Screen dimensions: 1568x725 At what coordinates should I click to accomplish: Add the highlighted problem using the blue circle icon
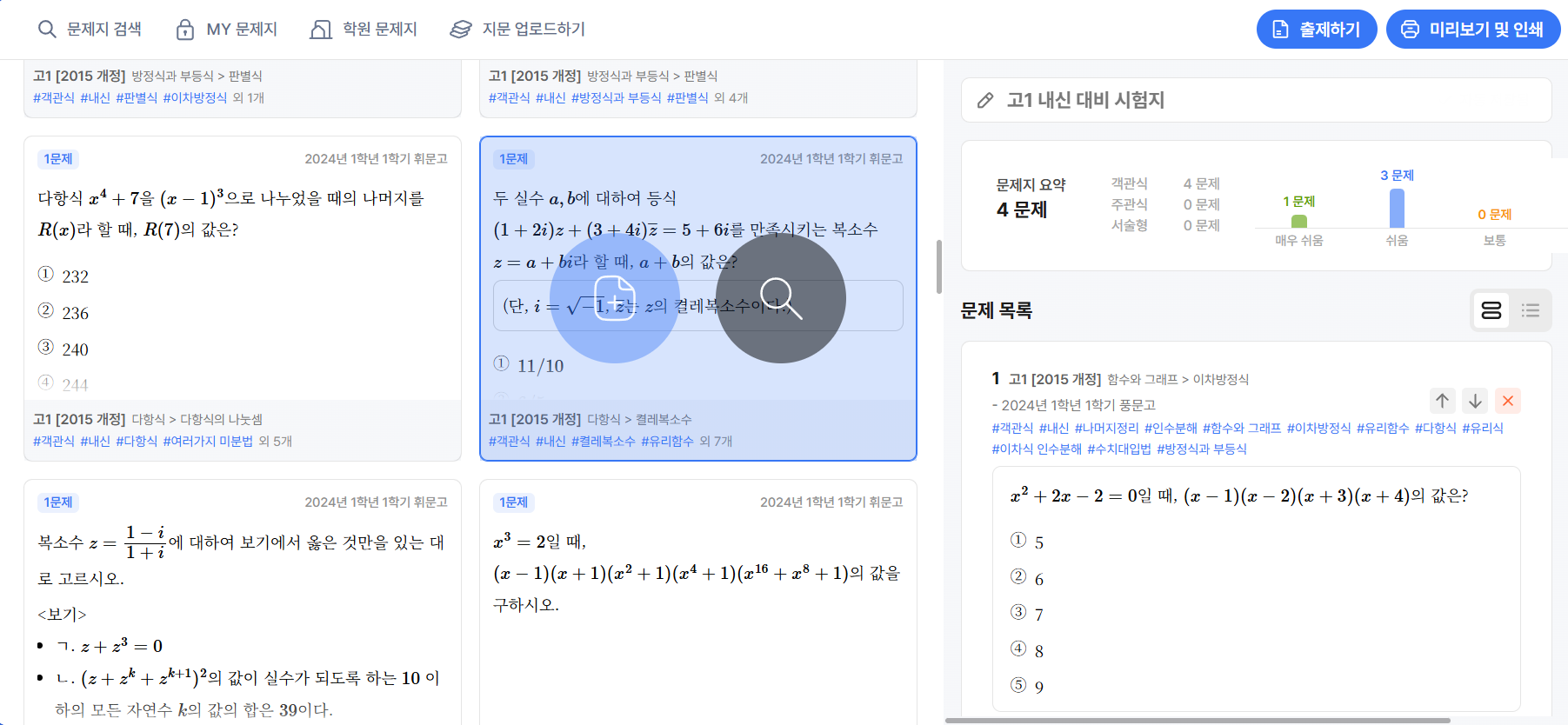click(x=615, y=298)
